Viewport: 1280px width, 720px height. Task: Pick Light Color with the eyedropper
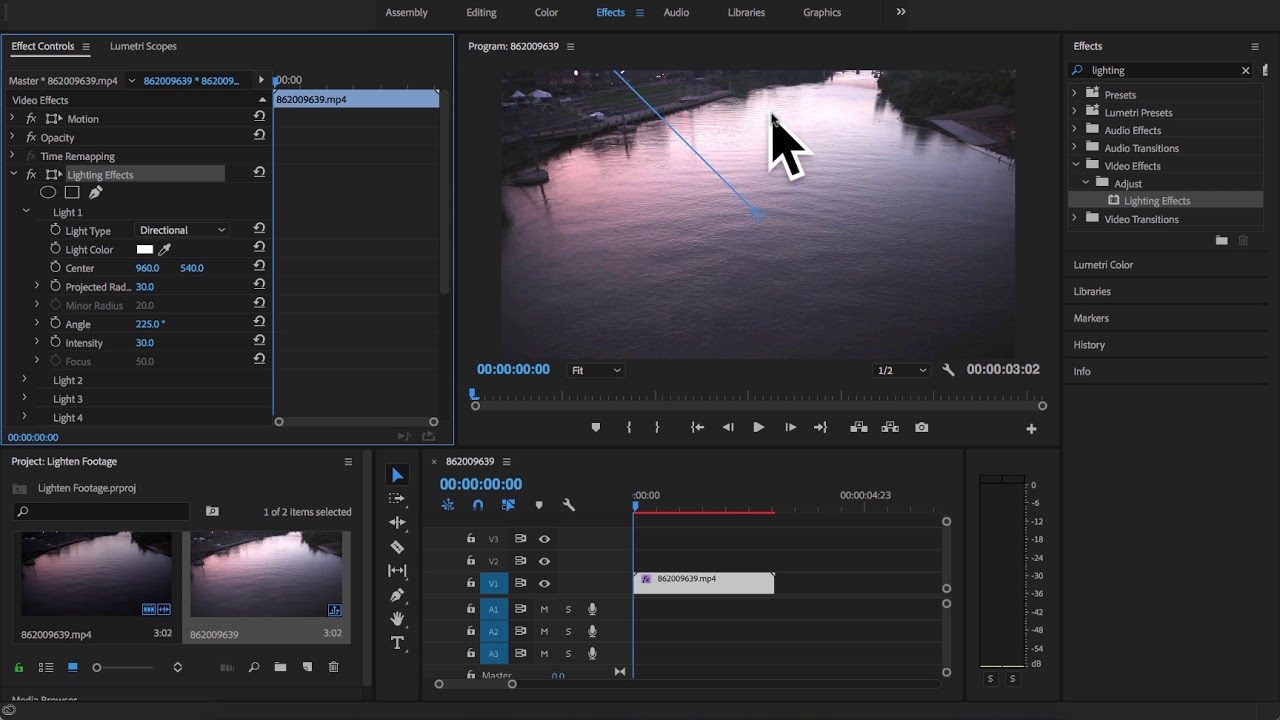tap(165, 249)
